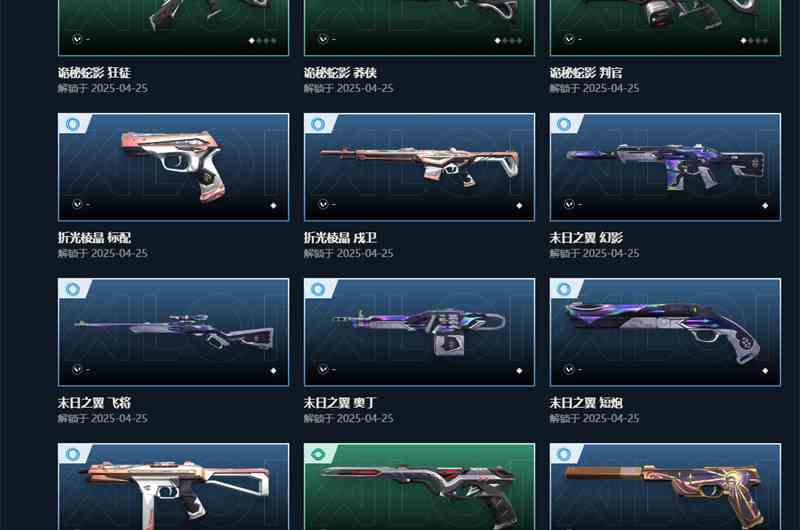Click the tier badge on 末日之翼 飞将 card
Viewport: 800px width, 530px height.
point(72,289)
